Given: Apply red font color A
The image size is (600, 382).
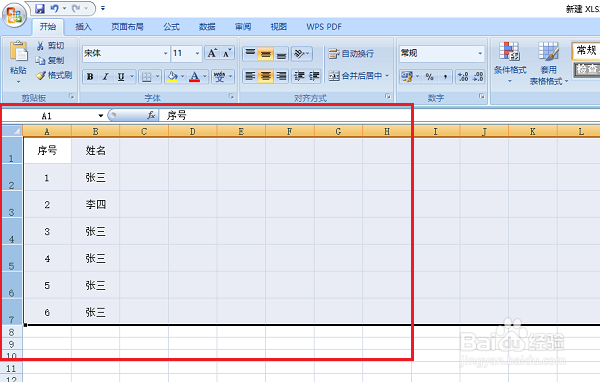Looking at the screenshot, I should tap(194, 77).
